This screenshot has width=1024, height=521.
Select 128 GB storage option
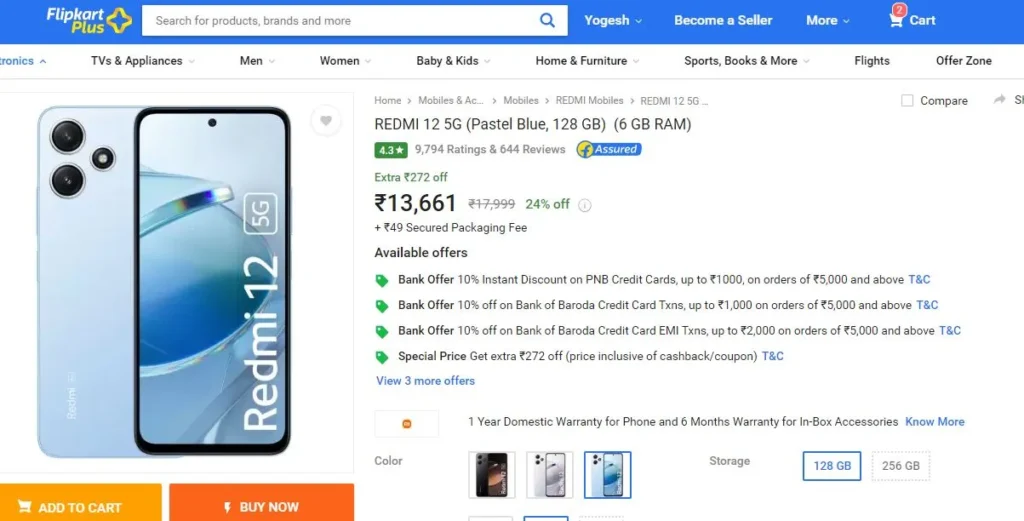coord(832,466)
